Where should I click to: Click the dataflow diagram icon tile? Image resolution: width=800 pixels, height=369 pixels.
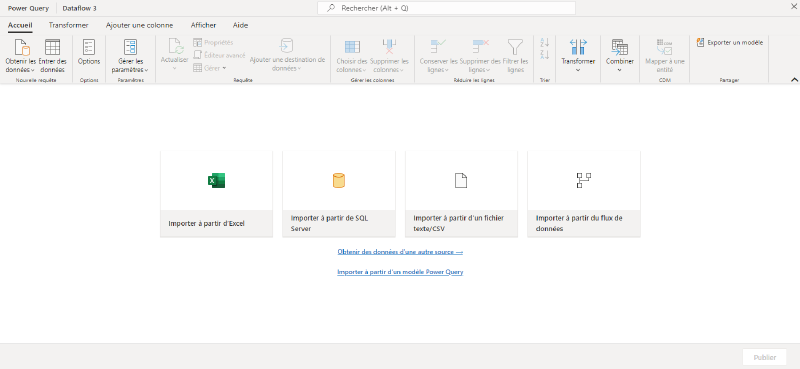pyautogui.click(x=584, y=180)
